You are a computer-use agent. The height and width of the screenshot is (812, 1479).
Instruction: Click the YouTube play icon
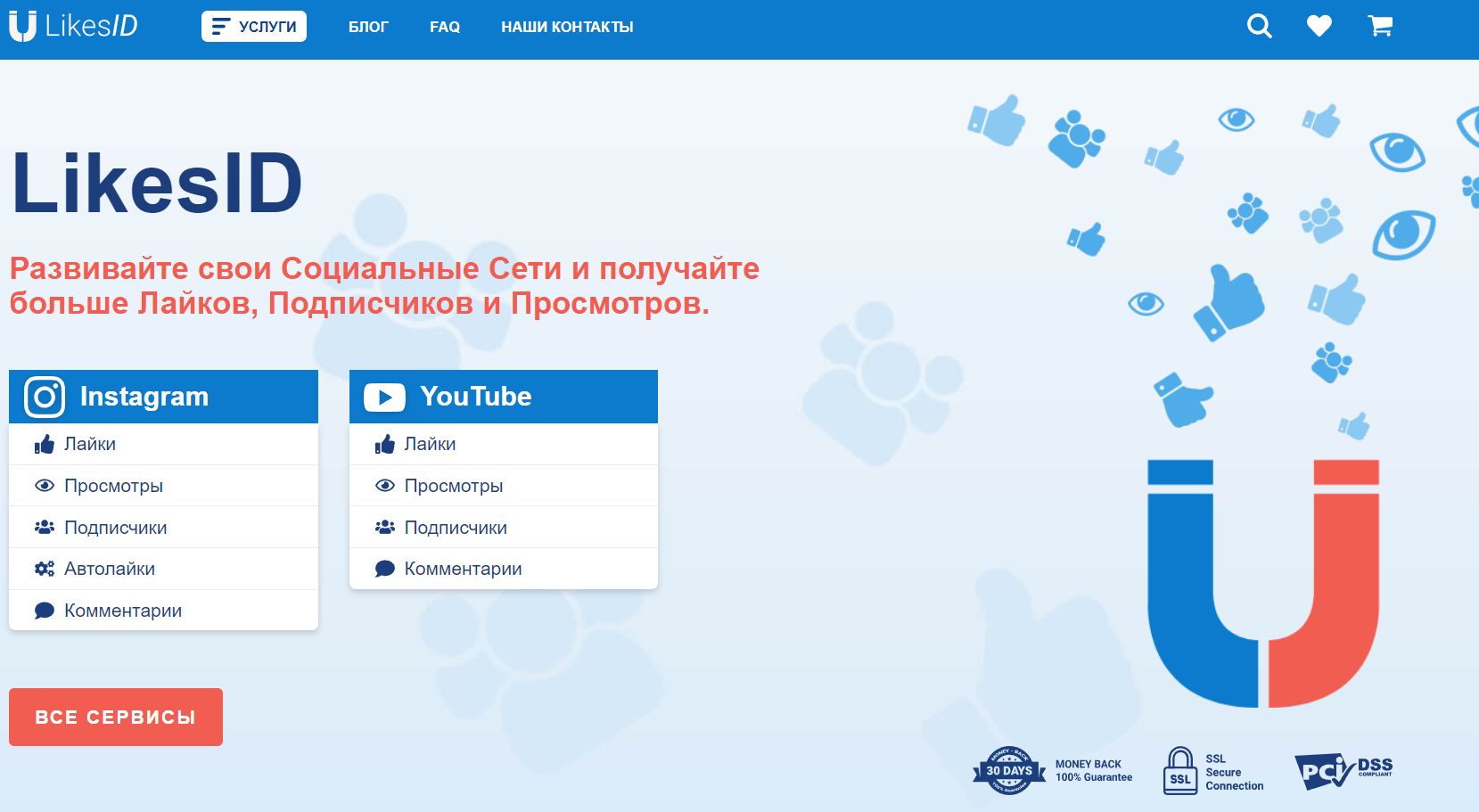click(x=384, y=398)
